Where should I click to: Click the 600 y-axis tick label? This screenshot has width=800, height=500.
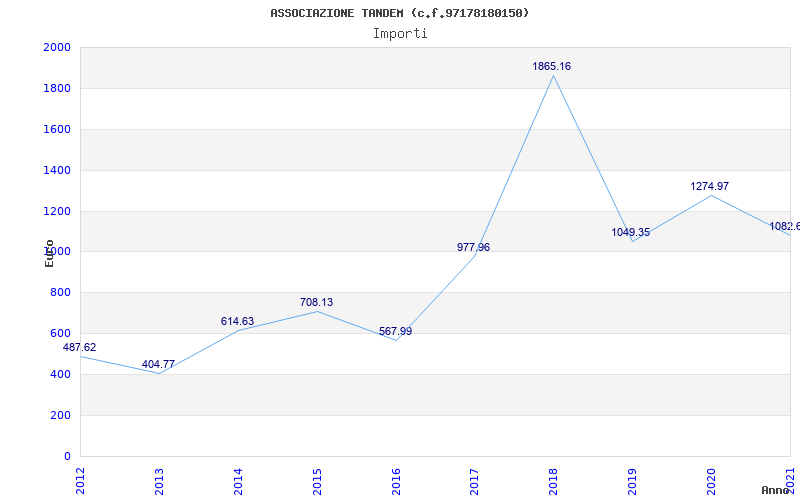[x=61, y=334]
